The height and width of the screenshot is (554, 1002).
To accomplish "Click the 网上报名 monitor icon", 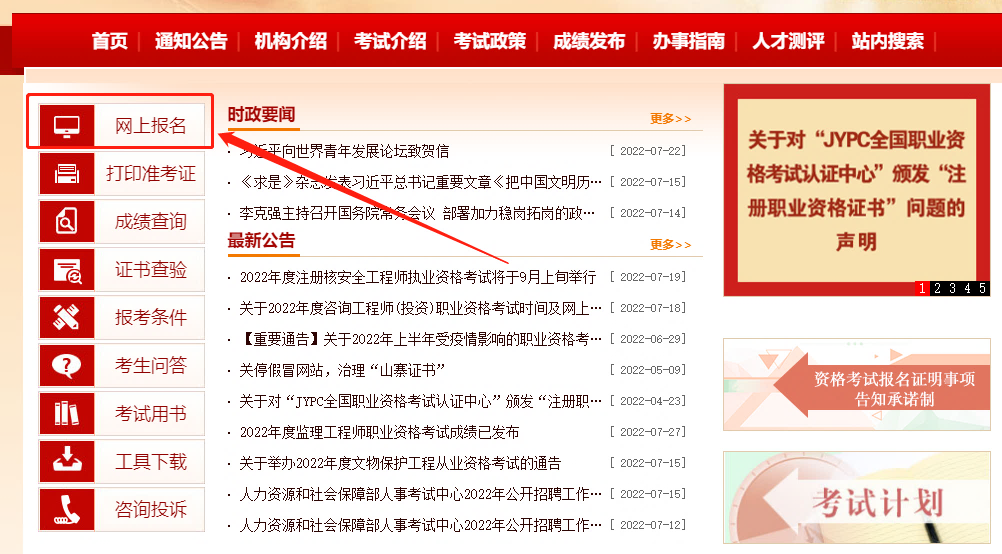I will (66, 125).
